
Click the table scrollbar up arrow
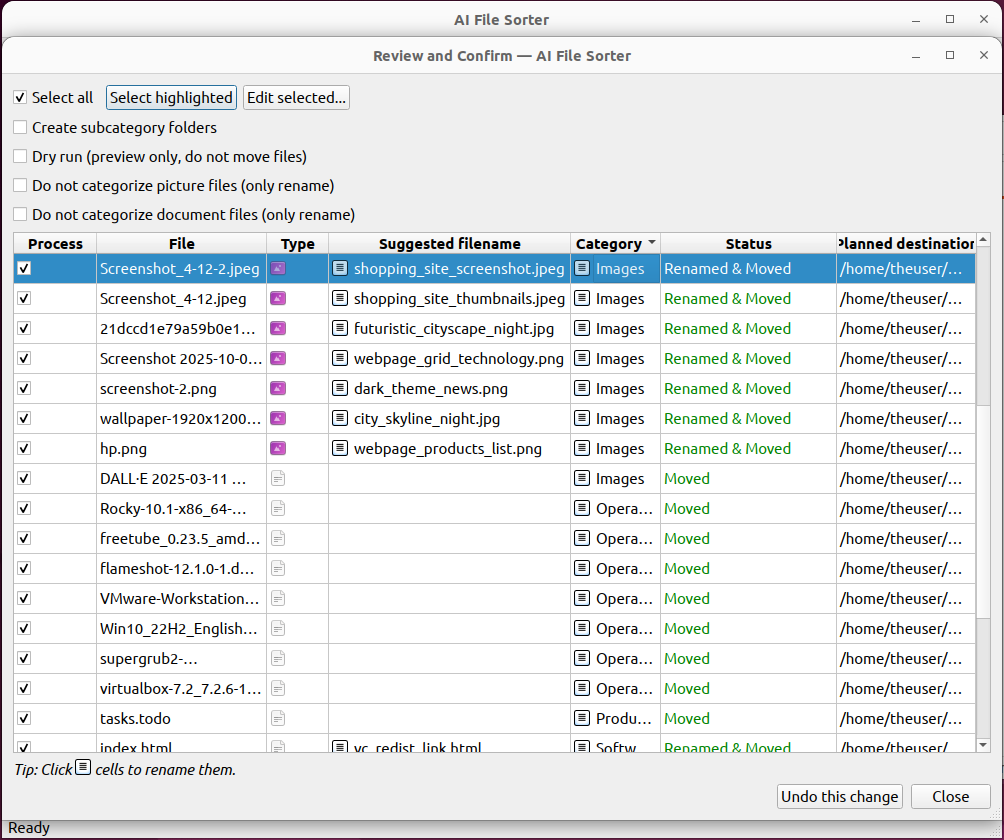984,239
